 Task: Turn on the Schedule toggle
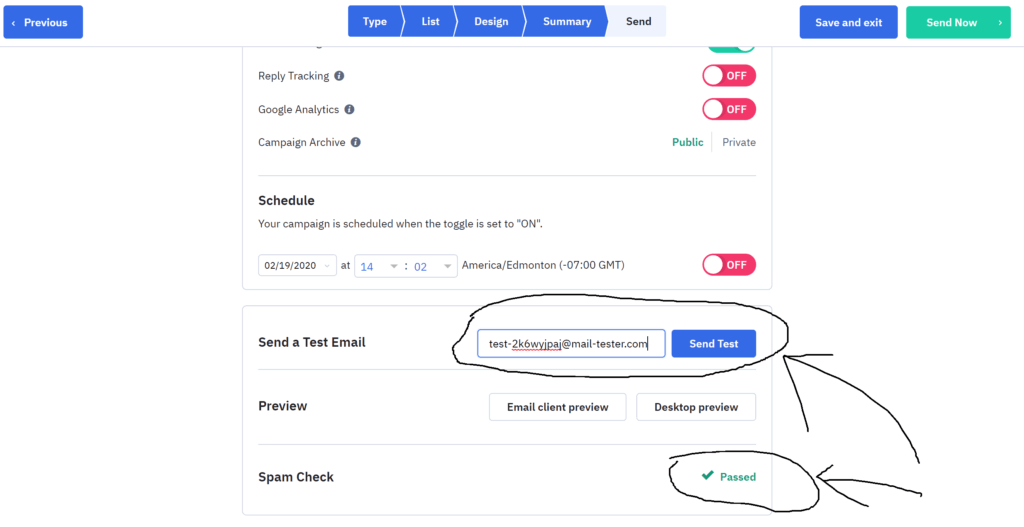coord(729,266)
